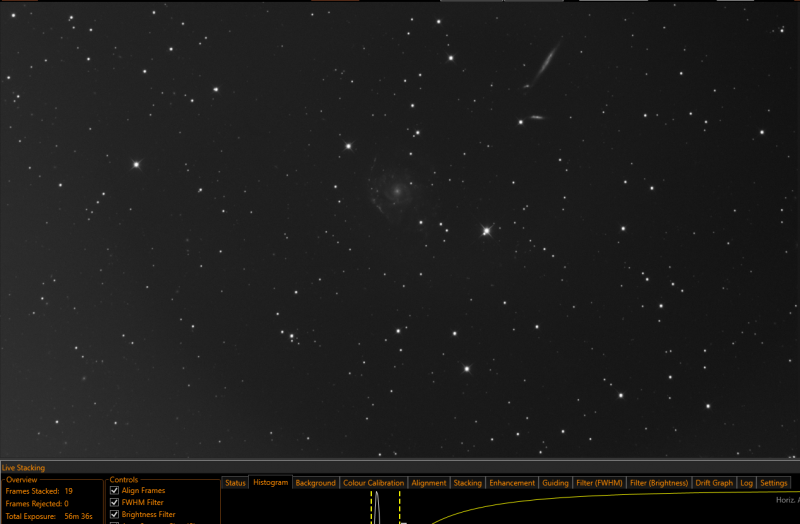800x524 pixels.
Task: Click the Frames Rejected count
Action: [66, 504]
